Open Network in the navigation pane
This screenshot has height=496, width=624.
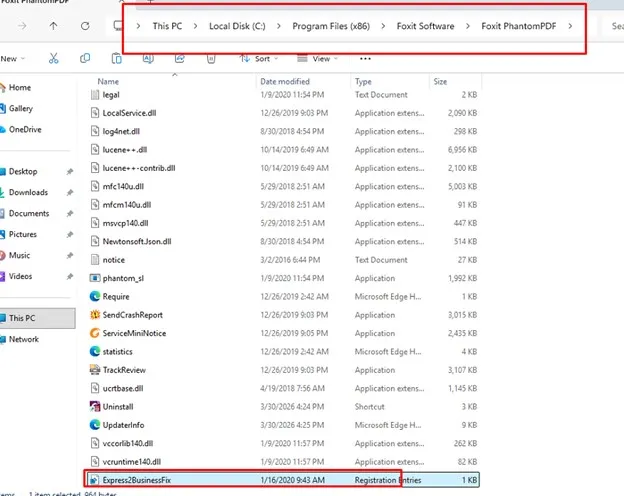click(x=24, y=339)
